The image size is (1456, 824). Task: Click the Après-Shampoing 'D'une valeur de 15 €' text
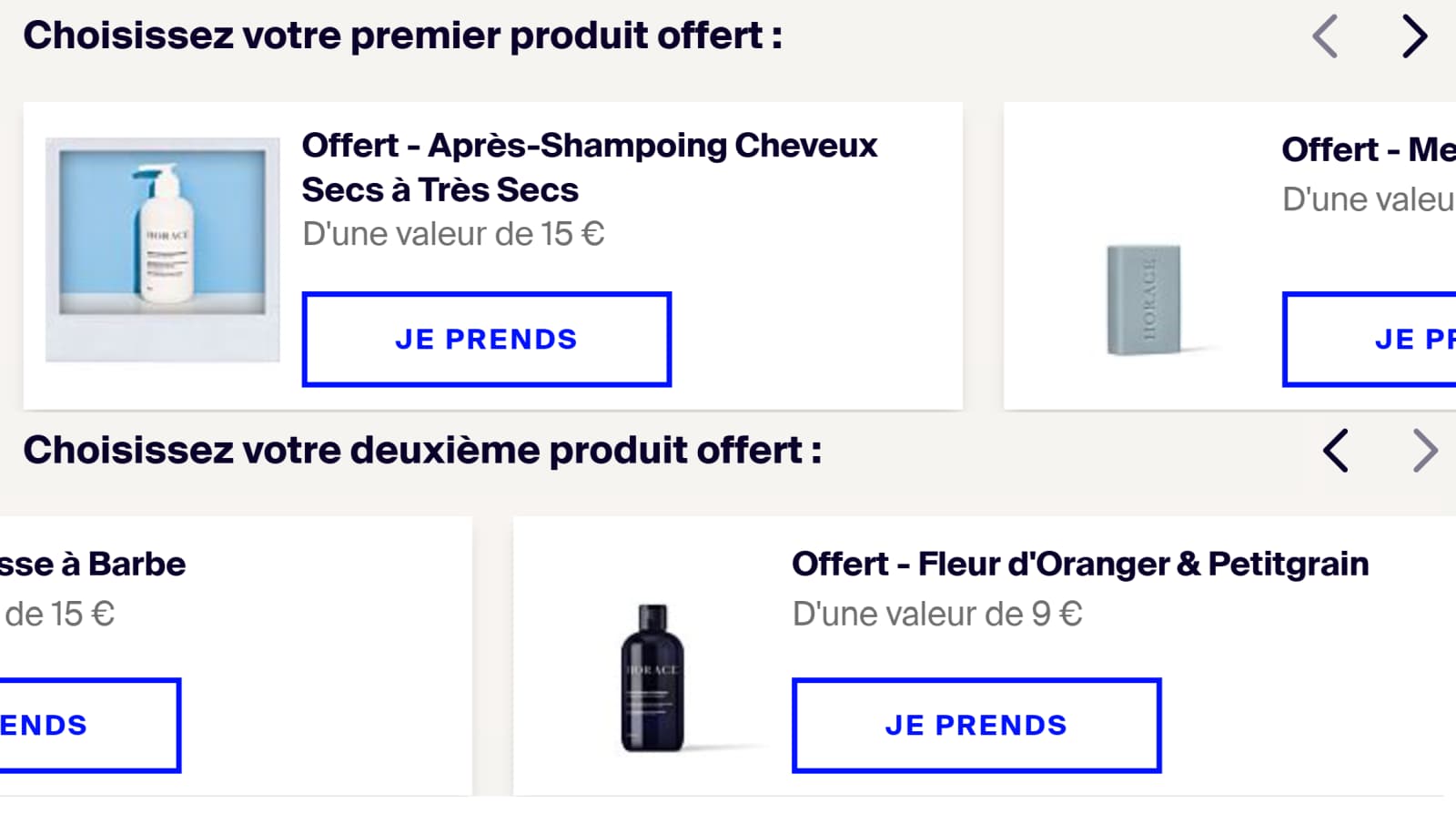pyautogui.click(x=453, y=235)
